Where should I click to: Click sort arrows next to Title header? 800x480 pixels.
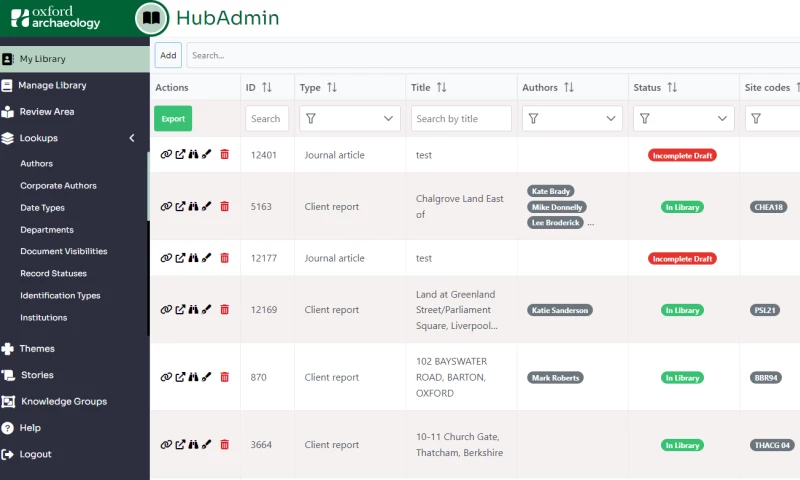point(441,88)
